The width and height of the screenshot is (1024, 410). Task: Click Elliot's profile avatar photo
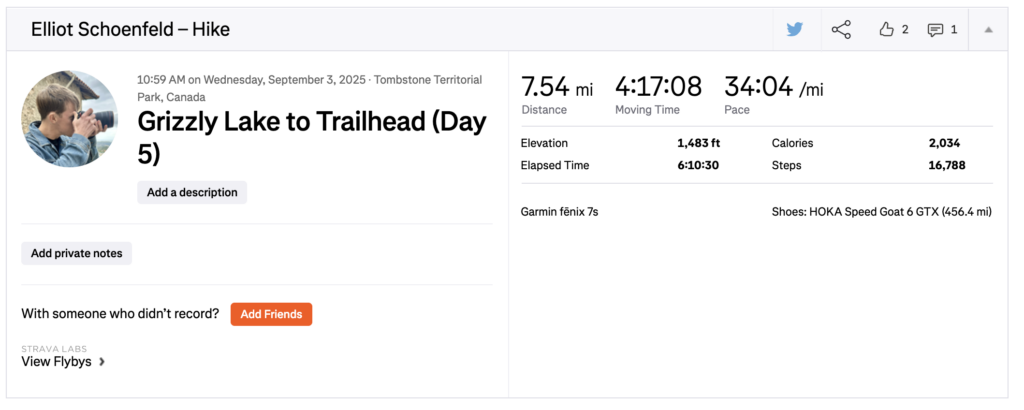pos(69,118)
